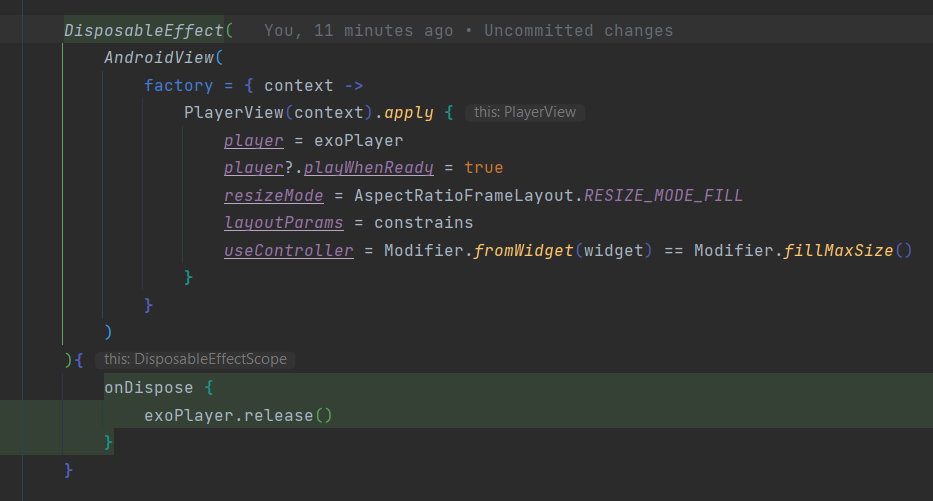933x501 pixels.
Task: Click the constrains variable reference
Action: tap(424, 223)
